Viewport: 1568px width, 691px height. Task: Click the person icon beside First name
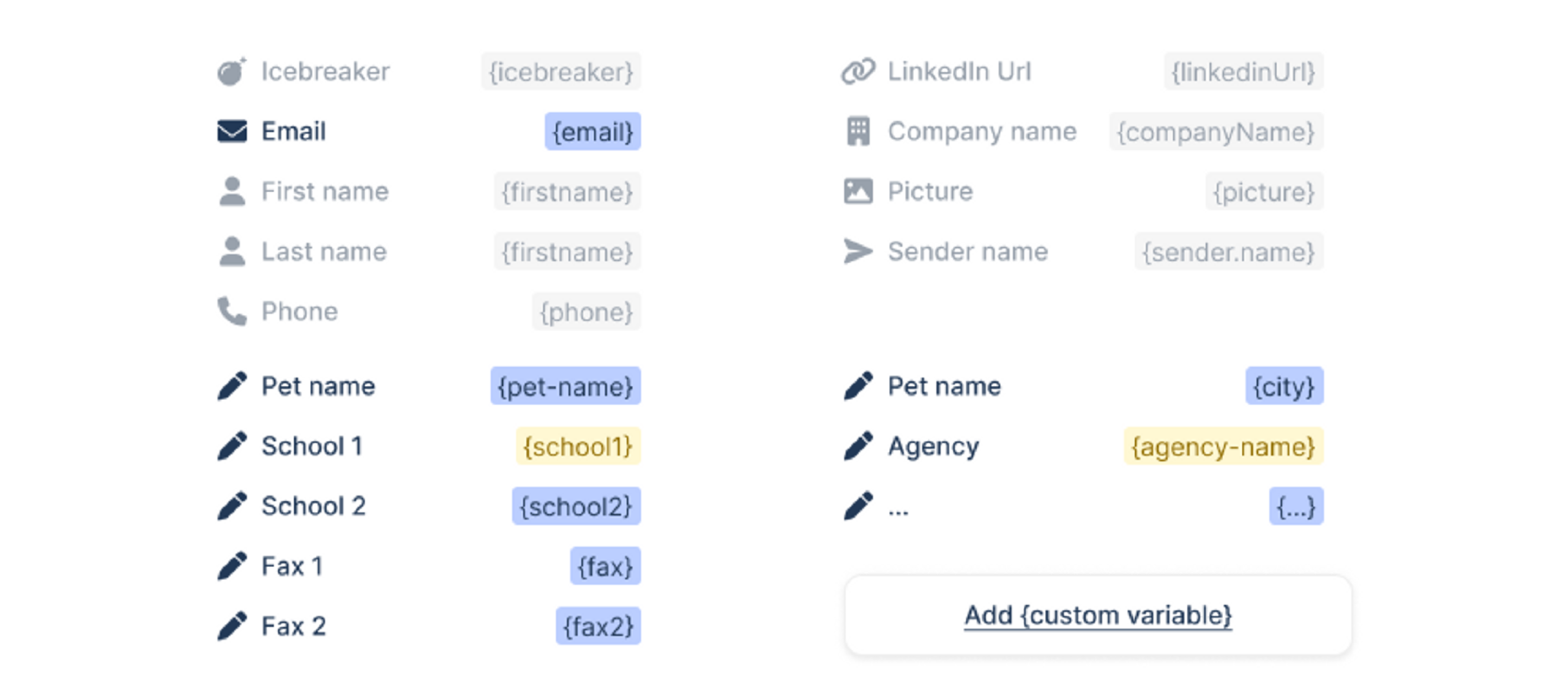click(232, 191)
